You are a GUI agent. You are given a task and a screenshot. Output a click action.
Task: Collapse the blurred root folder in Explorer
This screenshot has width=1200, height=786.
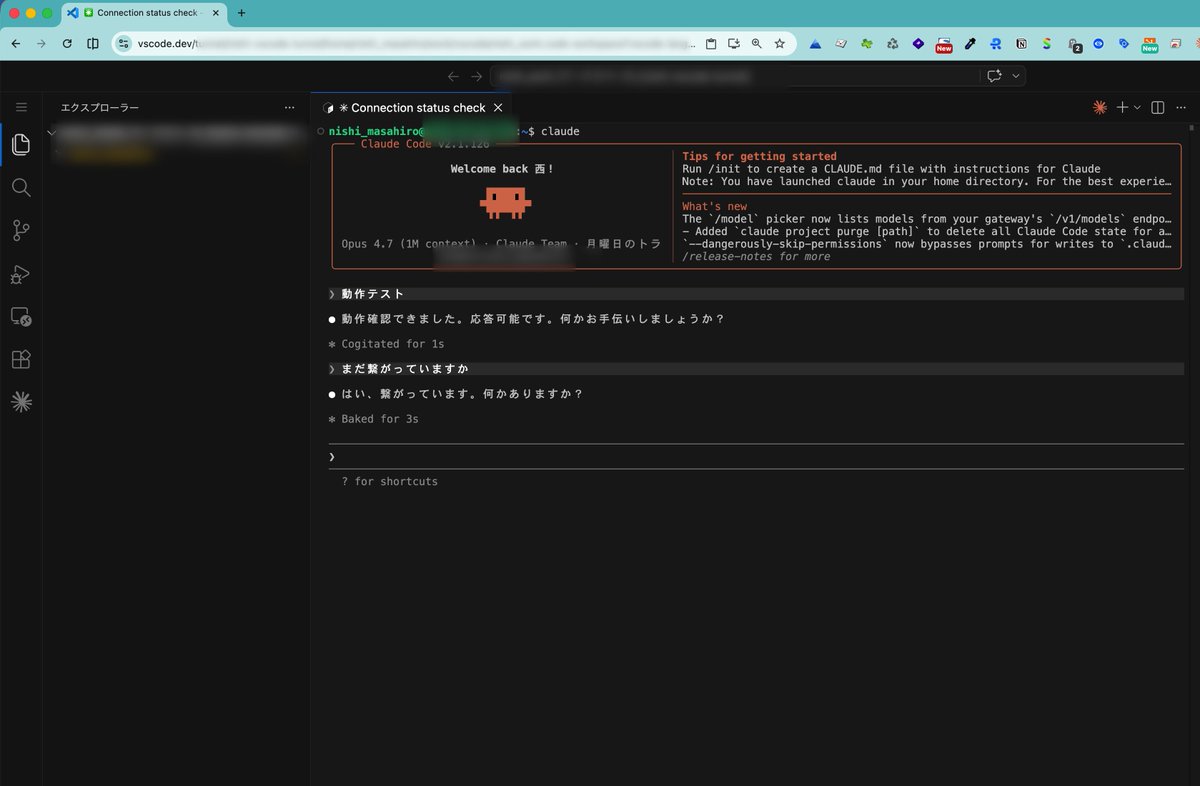pyautogui.click(x=52, y=131)
